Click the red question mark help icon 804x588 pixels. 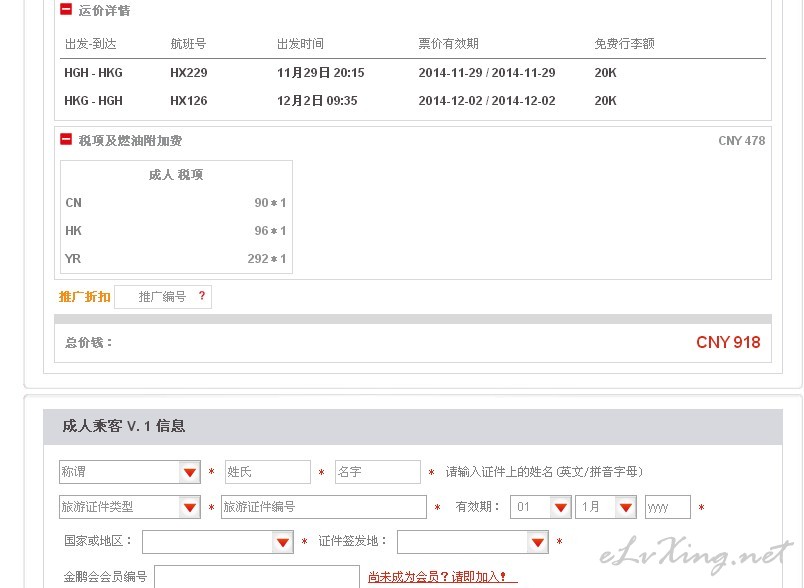pyautogui.click(x=202, y=296)
